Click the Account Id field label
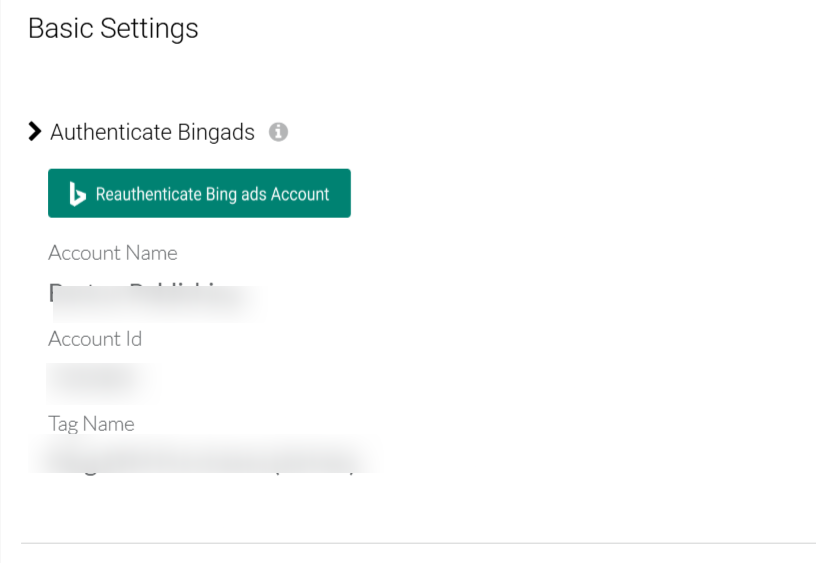The height and width of the screenshot is (563, 816). [95, 339]
